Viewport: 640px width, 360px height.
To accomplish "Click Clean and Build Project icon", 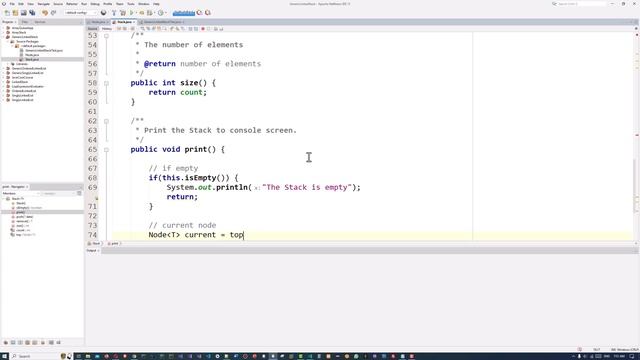I will coord(122,13).
